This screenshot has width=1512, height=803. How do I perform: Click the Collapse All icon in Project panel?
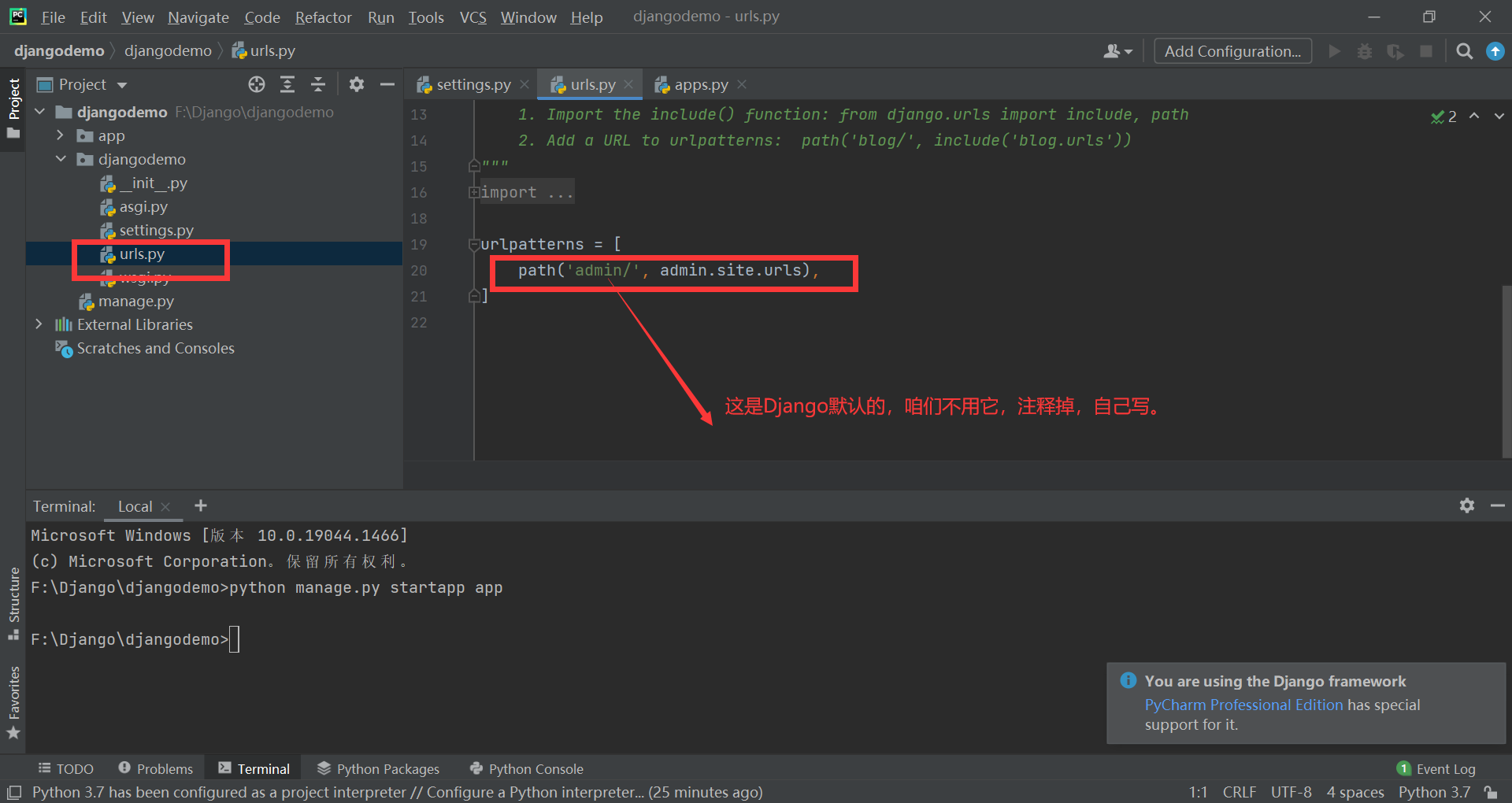click(x=318, y=84)
